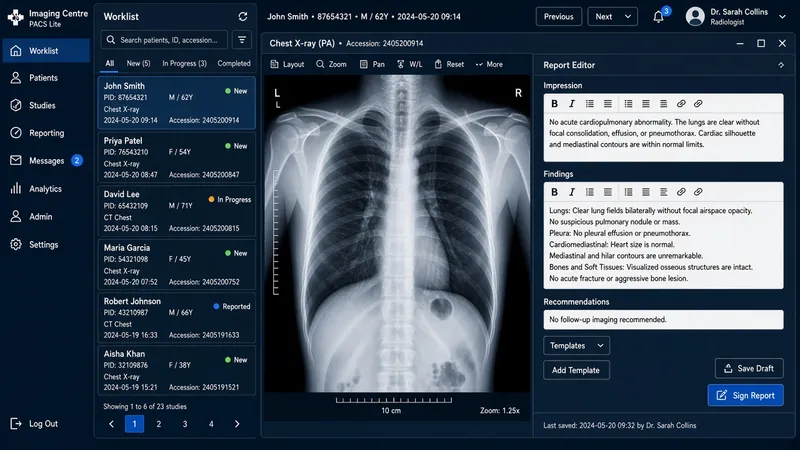Click Log Out
This screenshot has height=450, width=800.
[x=34, y=423]
